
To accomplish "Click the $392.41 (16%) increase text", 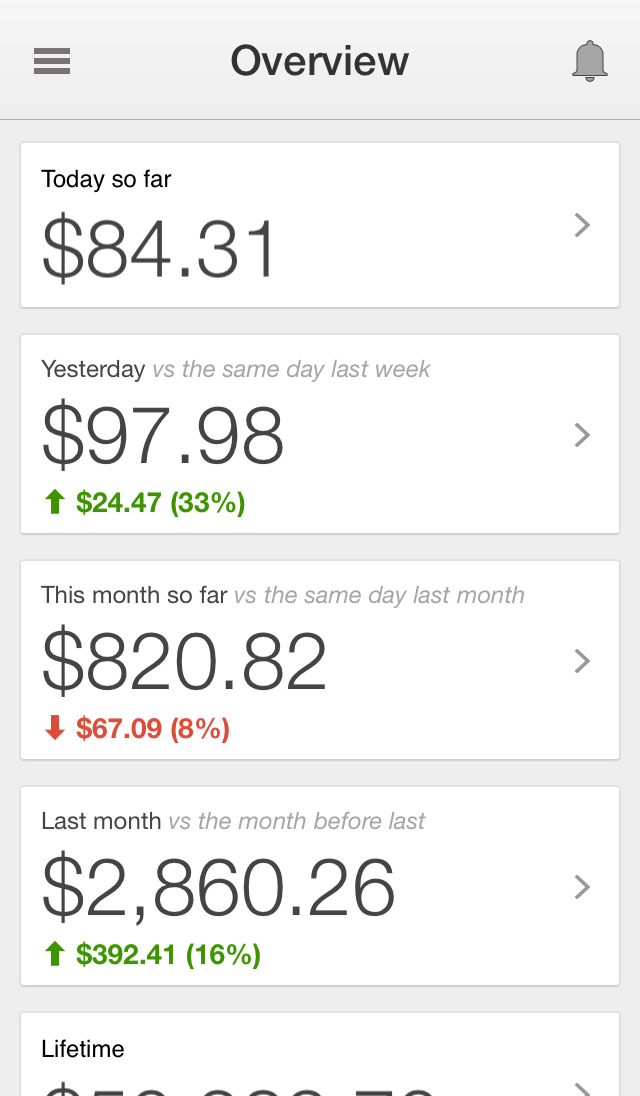I will (x=168, y=954).
